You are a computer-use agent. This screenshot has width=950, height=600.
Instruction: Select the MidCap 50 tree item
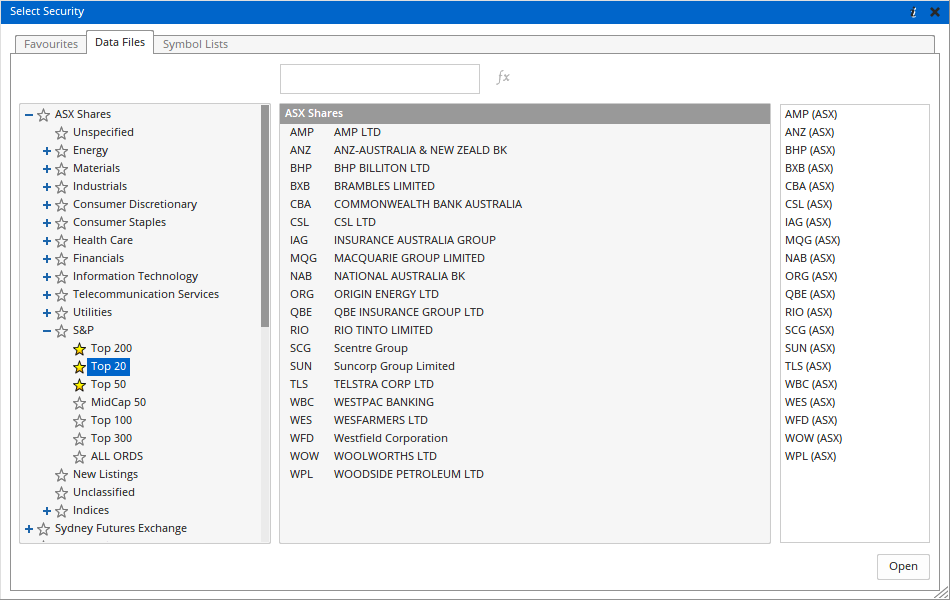[118, 402]
